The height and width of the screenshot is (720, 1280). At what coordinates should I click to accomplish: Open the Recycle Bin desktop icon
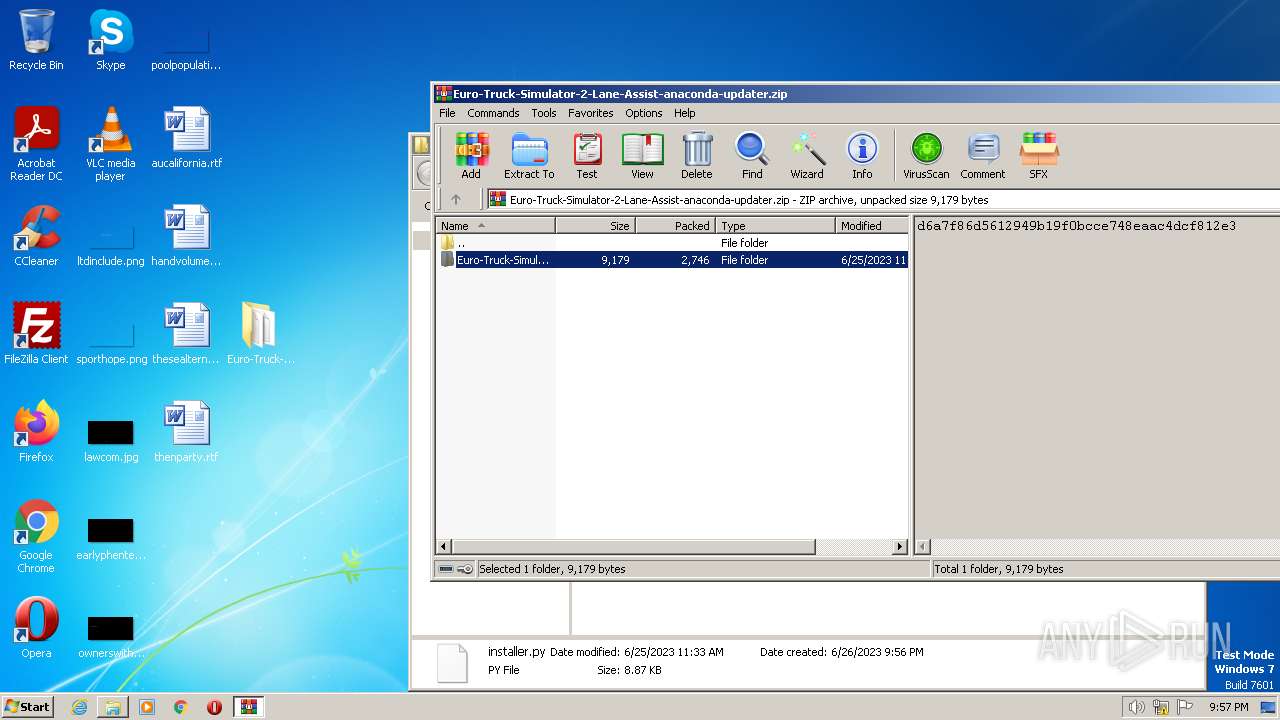36,40
